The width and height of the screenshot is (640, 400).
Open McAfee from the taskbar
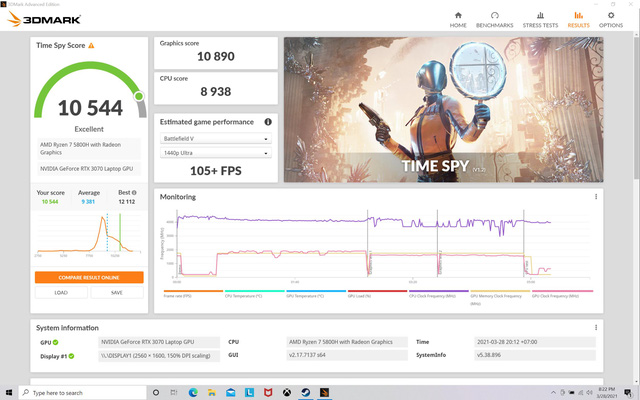(268, 393)
